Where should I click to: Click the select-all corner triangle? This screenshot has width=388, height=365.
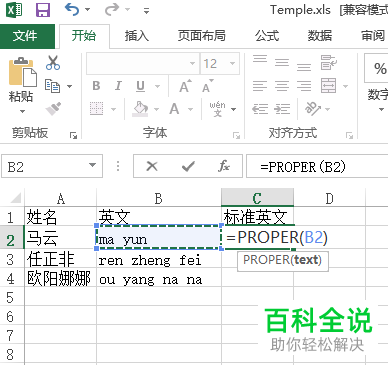tap(16, 199)
